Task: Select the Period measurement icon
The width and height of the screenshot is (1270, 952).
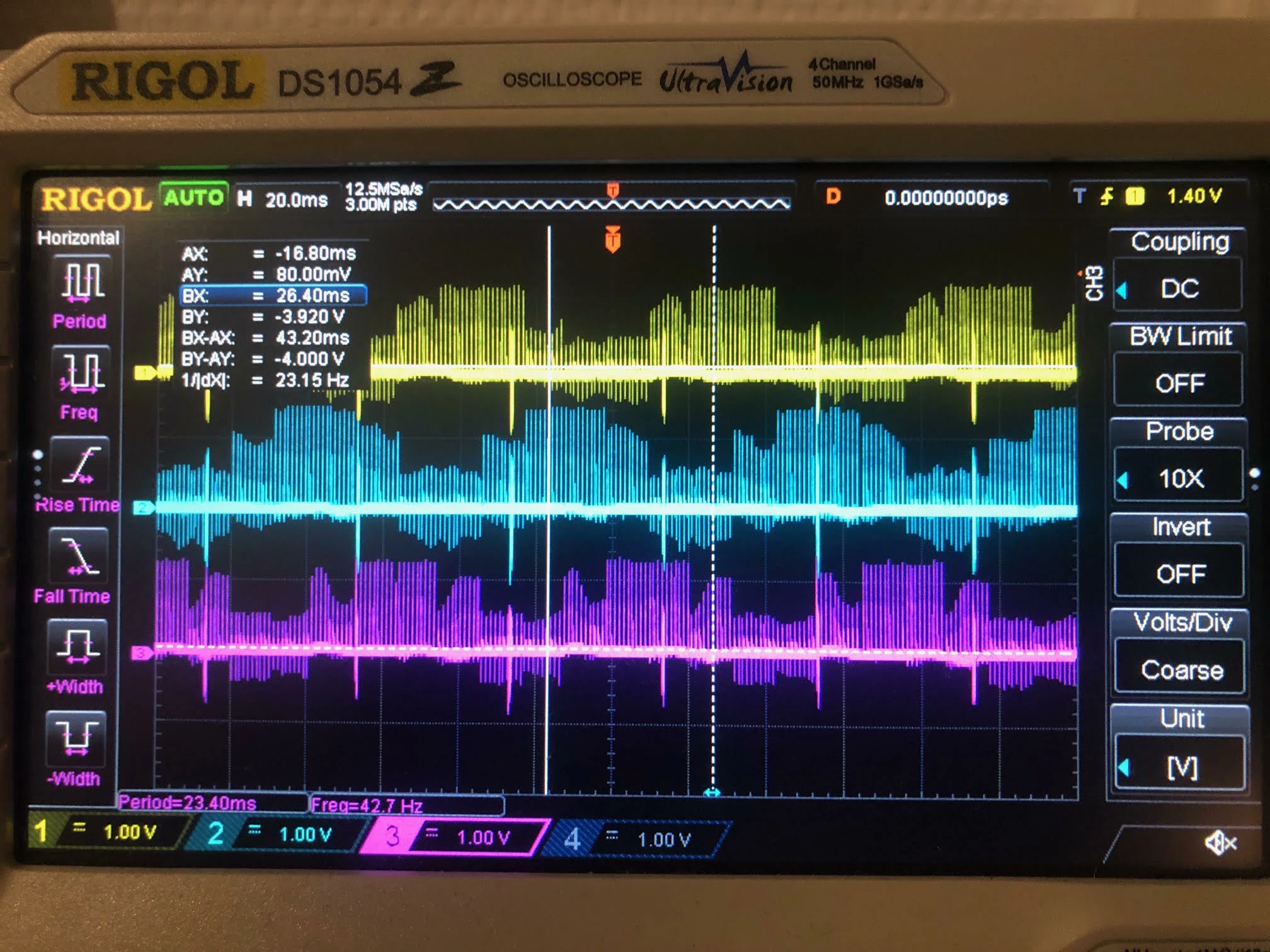Action: coord(81,281)
